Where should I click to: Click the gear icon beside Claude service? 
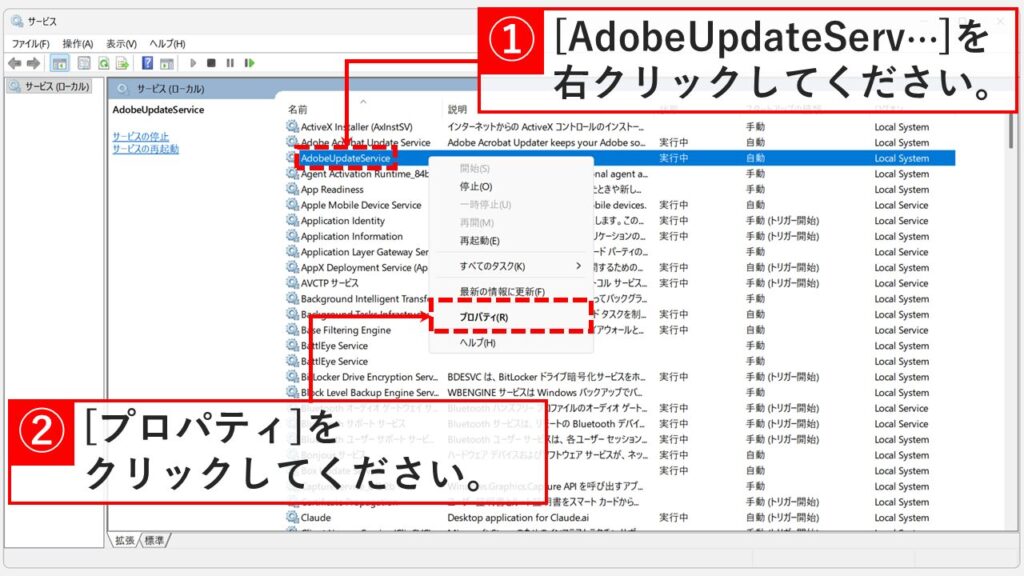[x=293, y=517]
